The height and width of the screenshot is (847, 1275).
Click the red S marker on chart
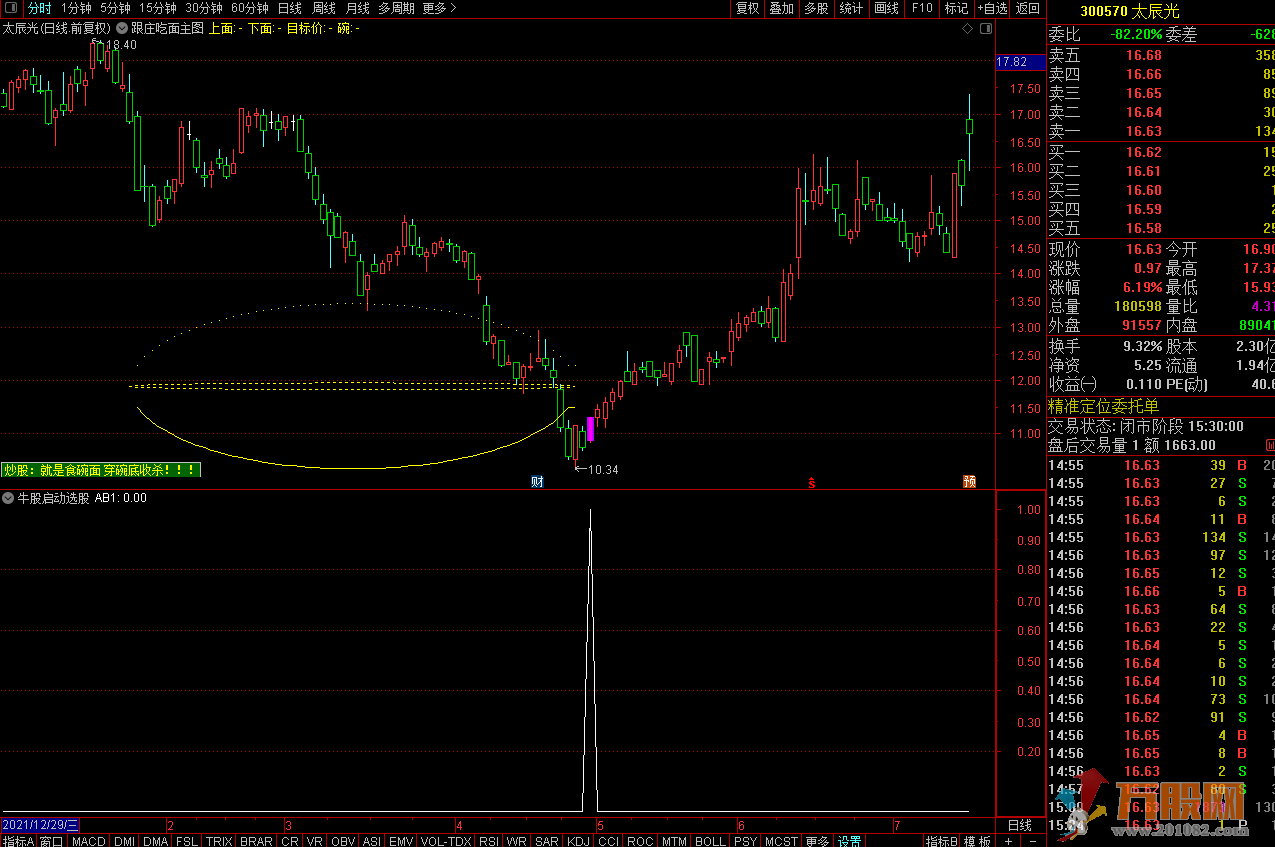click(812, 483)
